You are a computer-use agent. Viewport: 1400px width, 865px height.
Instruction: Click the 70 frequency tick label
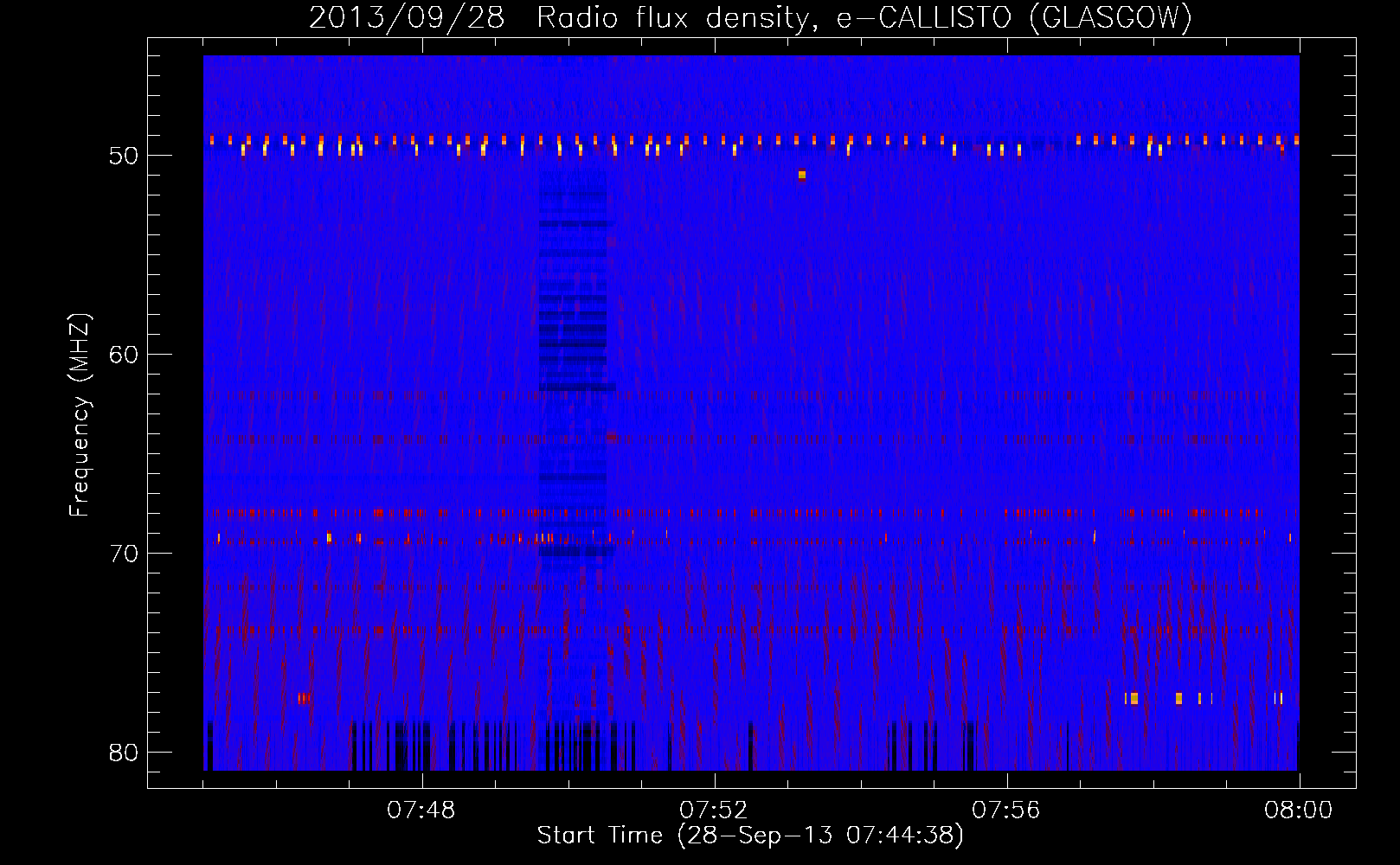125,554
